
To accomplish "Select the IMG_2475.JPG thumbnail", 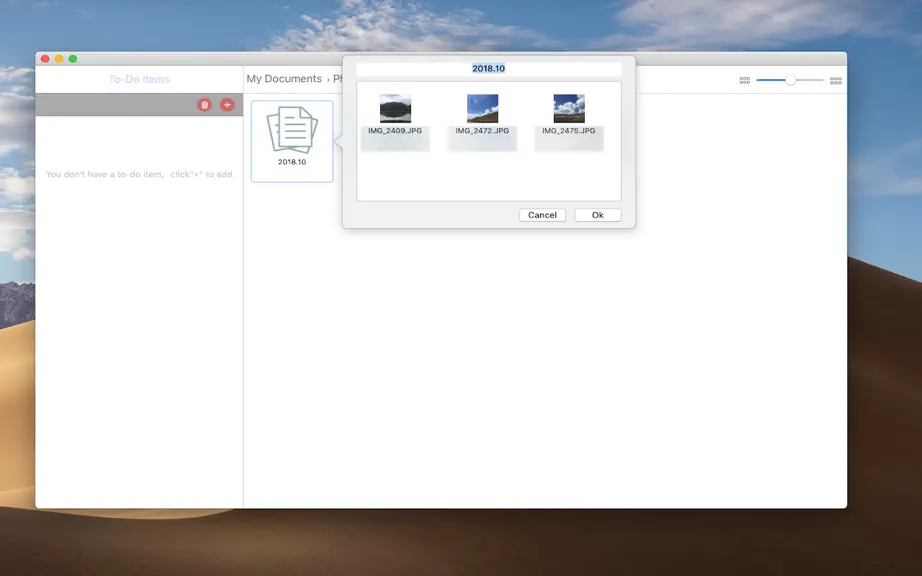I will pyautogui.click(x=569, y=108).
